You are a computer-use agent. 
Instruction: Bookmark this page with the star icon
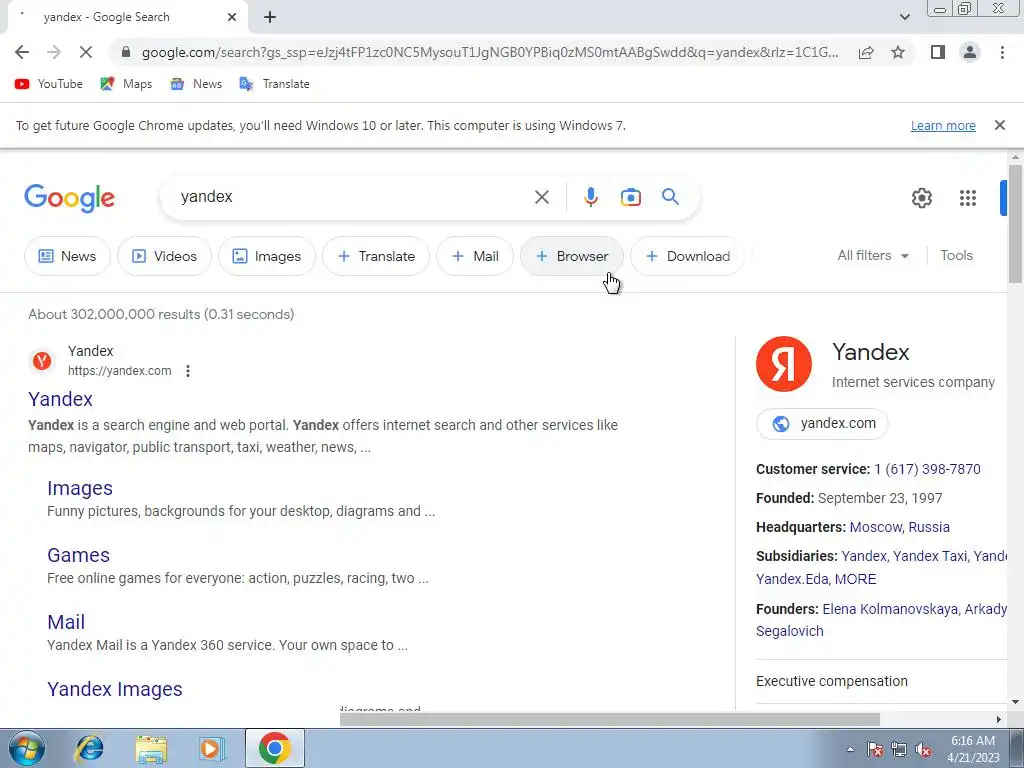click(x=898, y=52)
